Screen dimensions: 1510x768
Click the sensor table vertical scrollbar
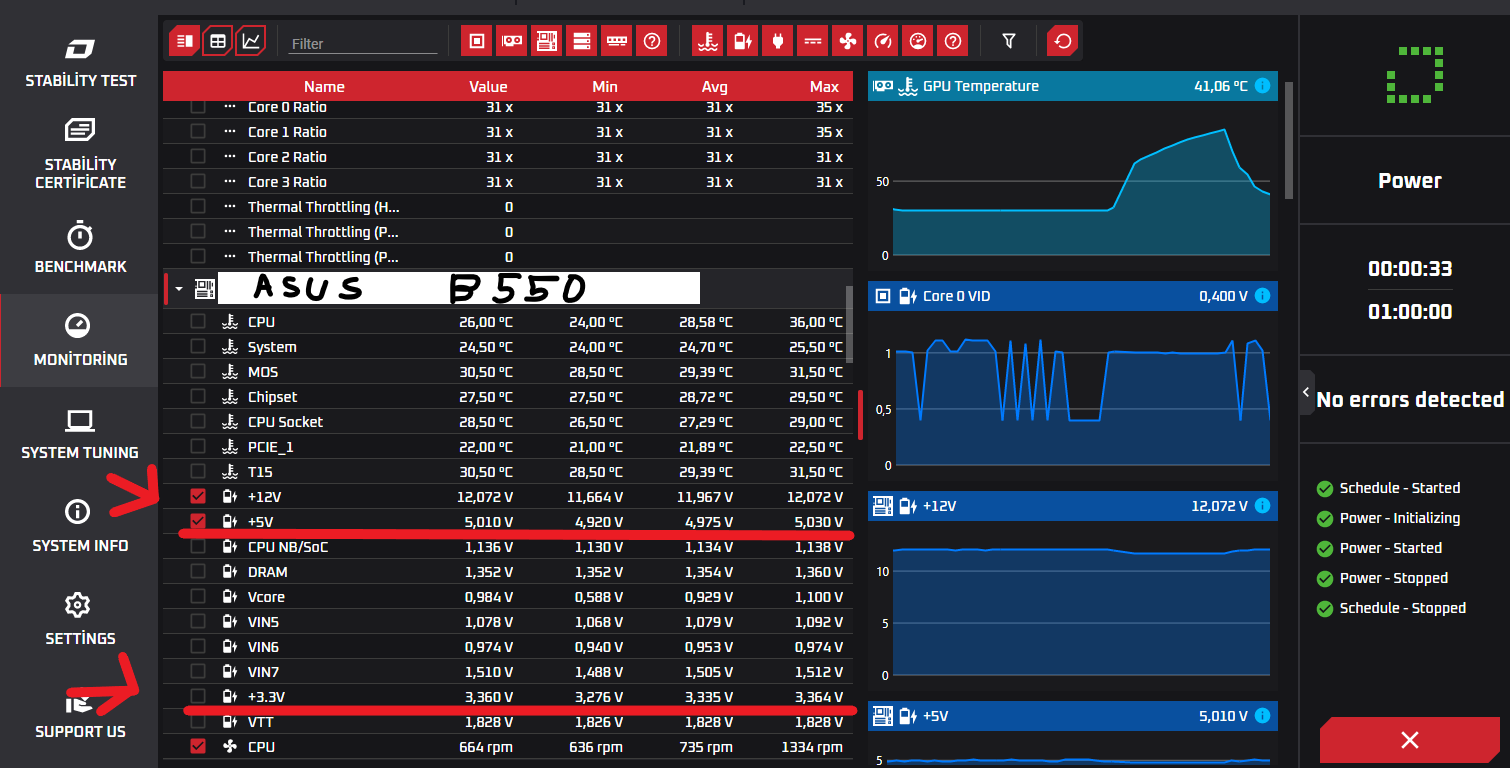pyautogui.click(x=850, y=324)
